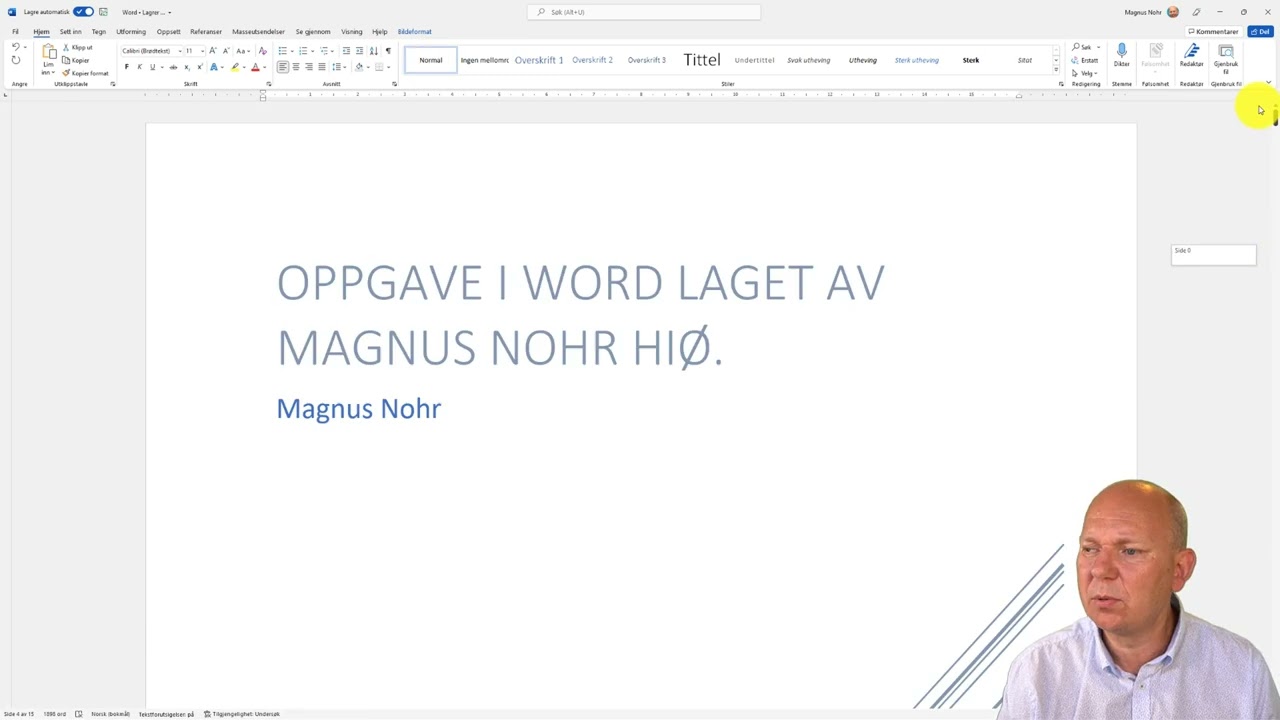Screen dimensions: 1280x720
Task: Apply text effects with the glowing A icon
Action: click(213, 67)
